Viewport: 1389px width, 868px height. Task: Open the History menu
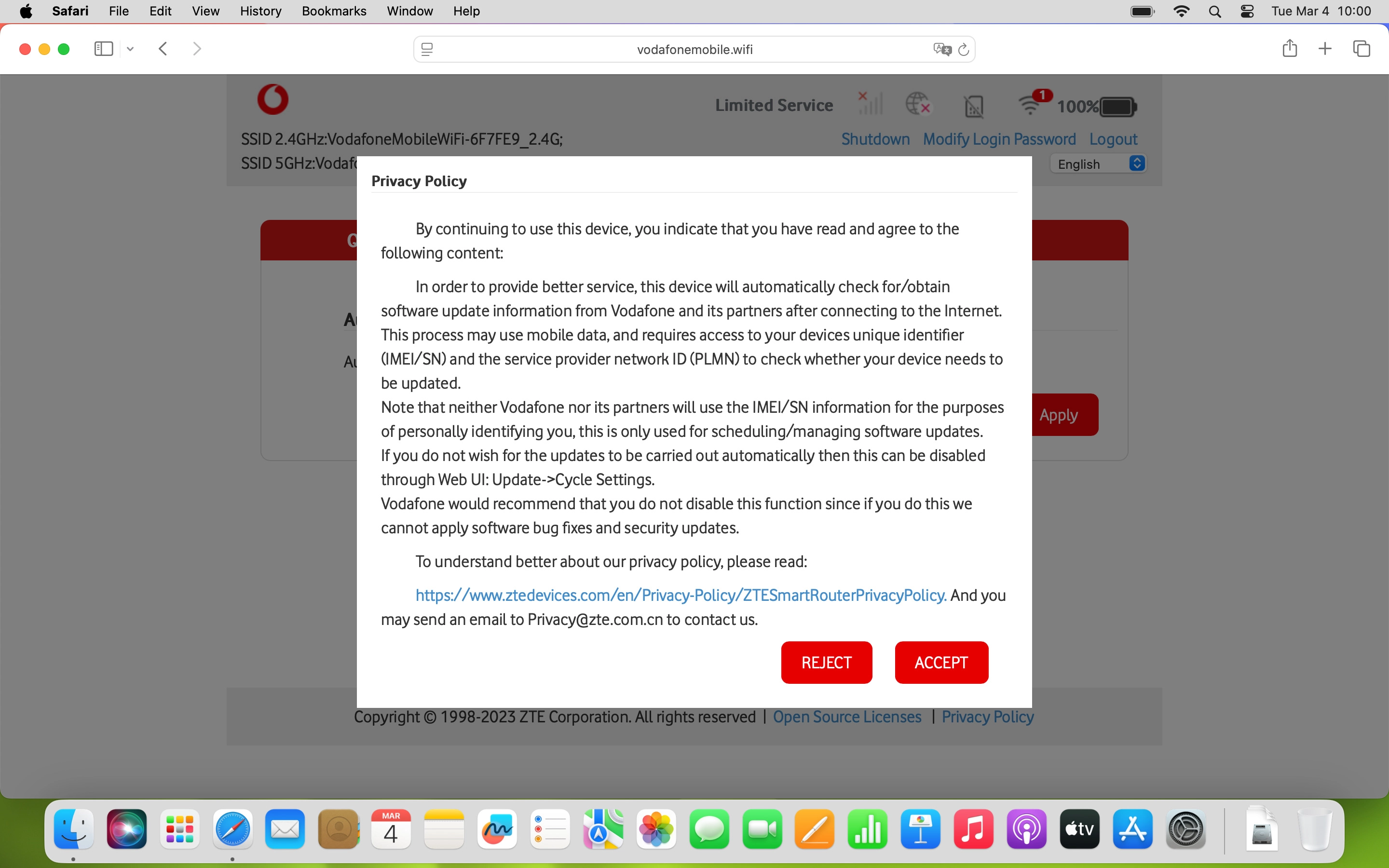click(x=260, y=11)
